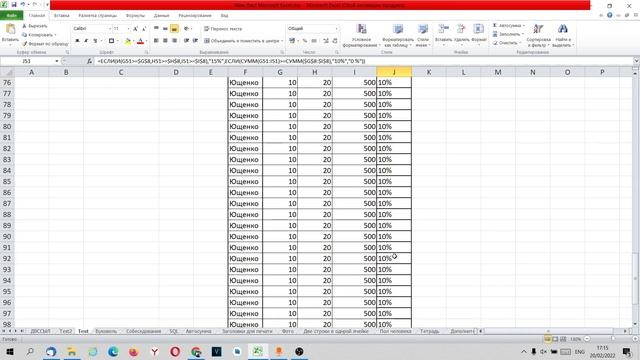Screen dimensions: 640x360
Task: Click the Copy (Копировать) button
Action: click(39, 35)
